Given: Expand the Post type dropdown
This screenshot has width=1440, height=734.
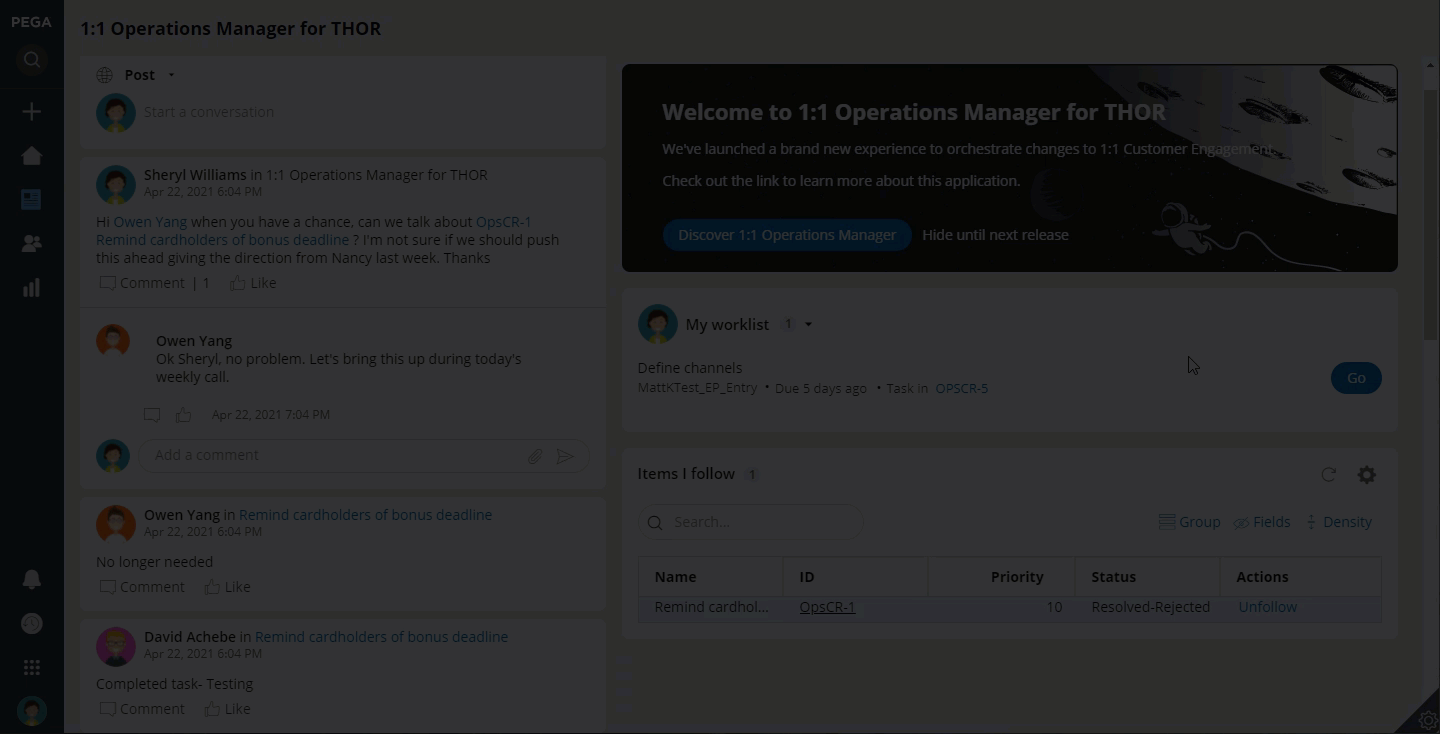Looking at the screenshot, I should point(171,75).
